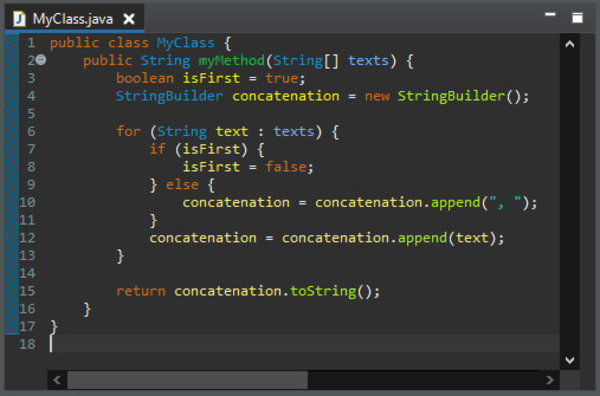Click the 'return' keyword on line 15
600x396 pixels.
tap(141, 291)
